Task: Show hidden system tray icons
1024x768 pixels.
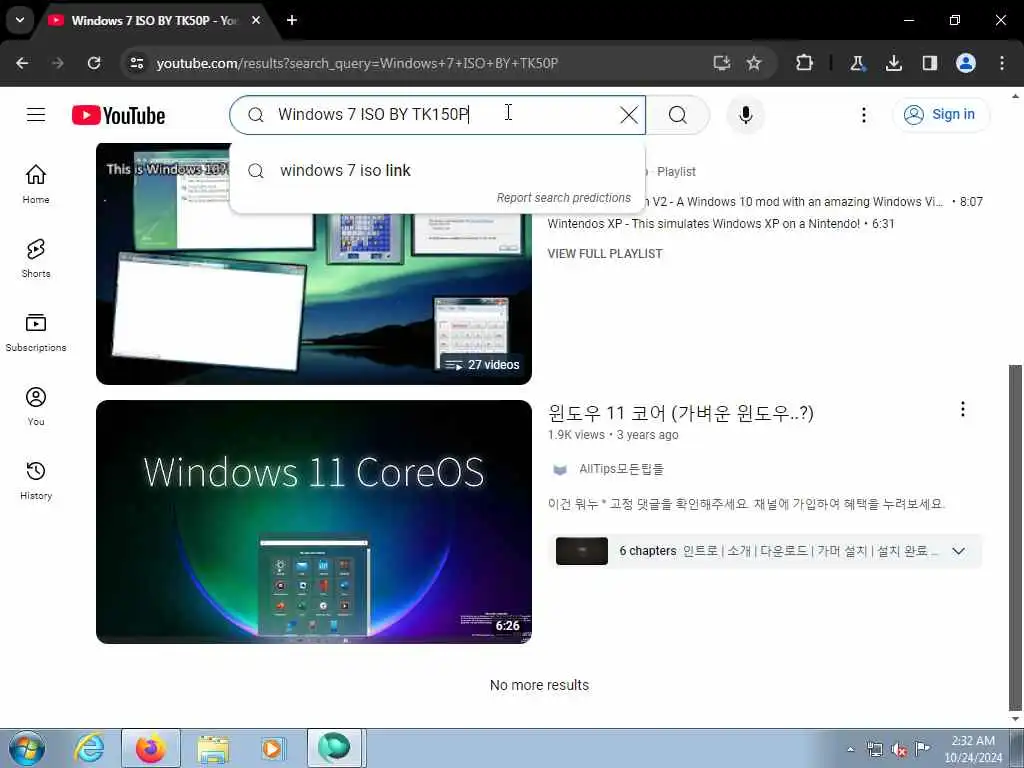Action: 850,749
